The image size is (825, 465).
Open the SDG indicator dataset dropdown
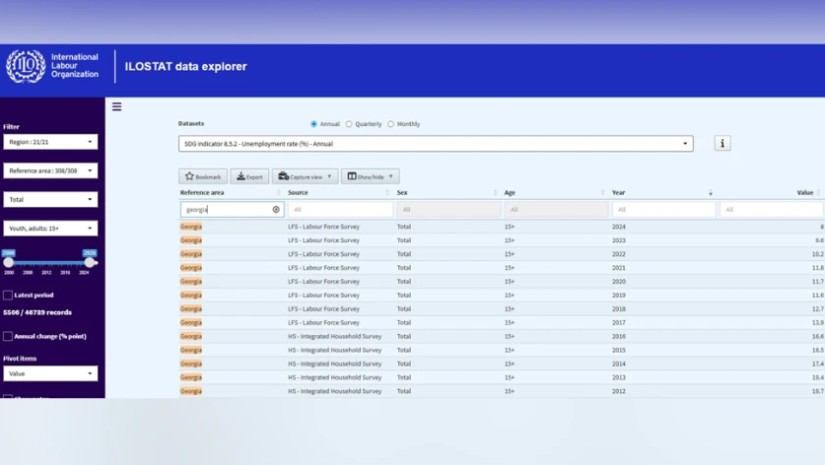pos(435,143)
